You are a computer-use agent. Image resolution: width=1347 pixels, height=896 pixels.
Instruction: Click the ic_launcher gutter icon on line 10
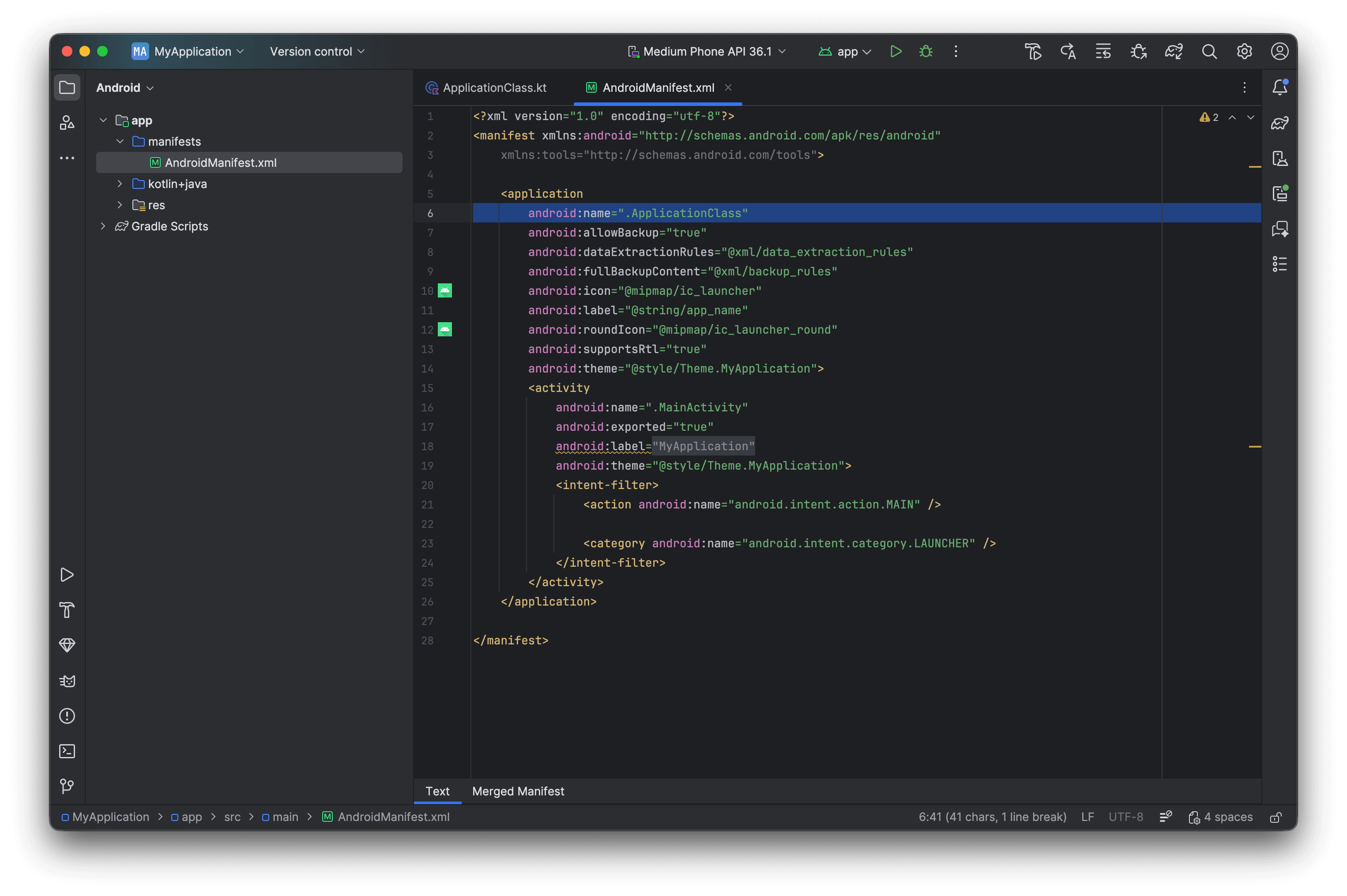[x=444, y=291]
